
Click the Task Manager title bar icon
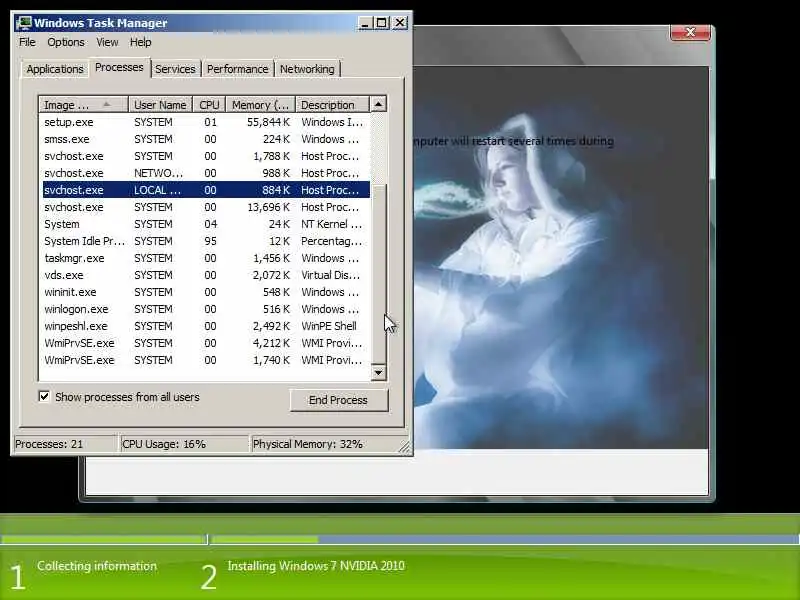(x=23, y=23)
